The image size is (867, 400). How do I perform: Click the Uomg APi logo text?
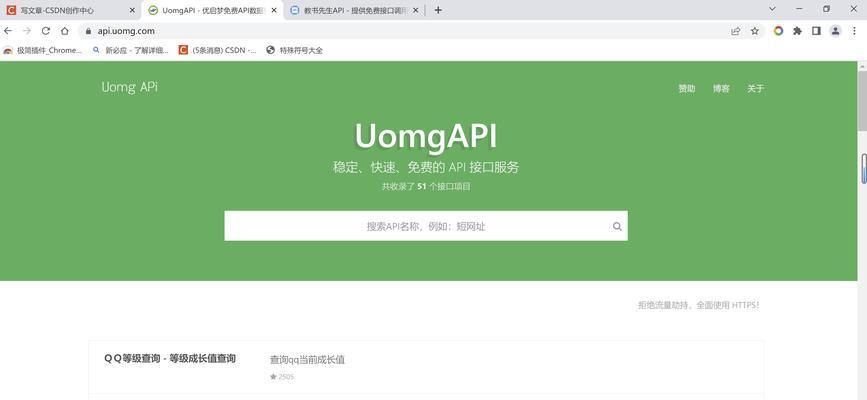click(129, 87)
